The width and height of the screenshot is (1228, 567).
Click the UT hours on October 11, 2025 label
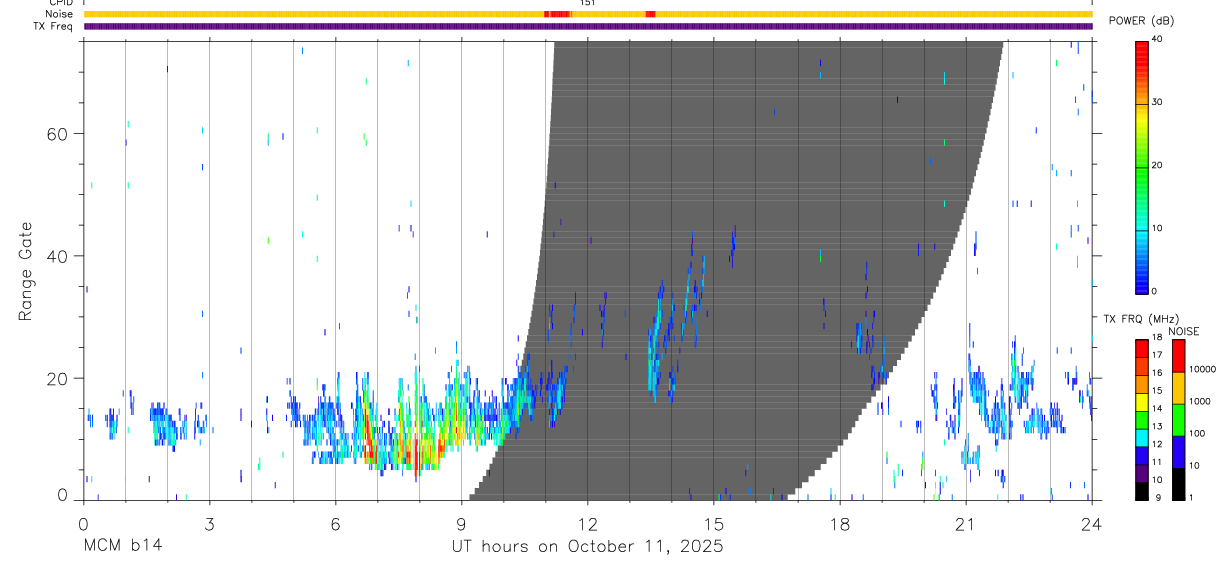tap(588, 547)
